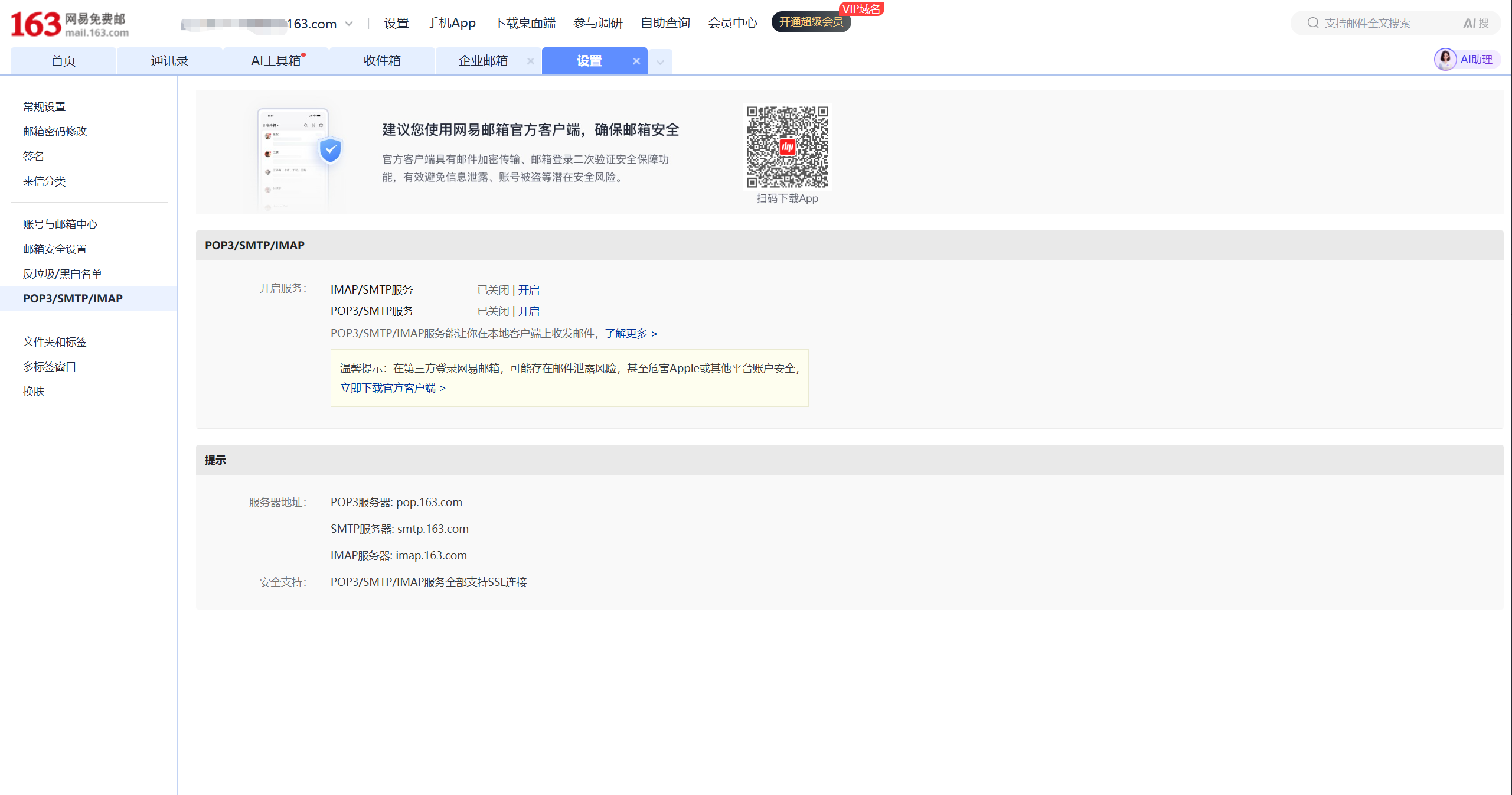Open the AI助理 assistant avatar

1446,59
